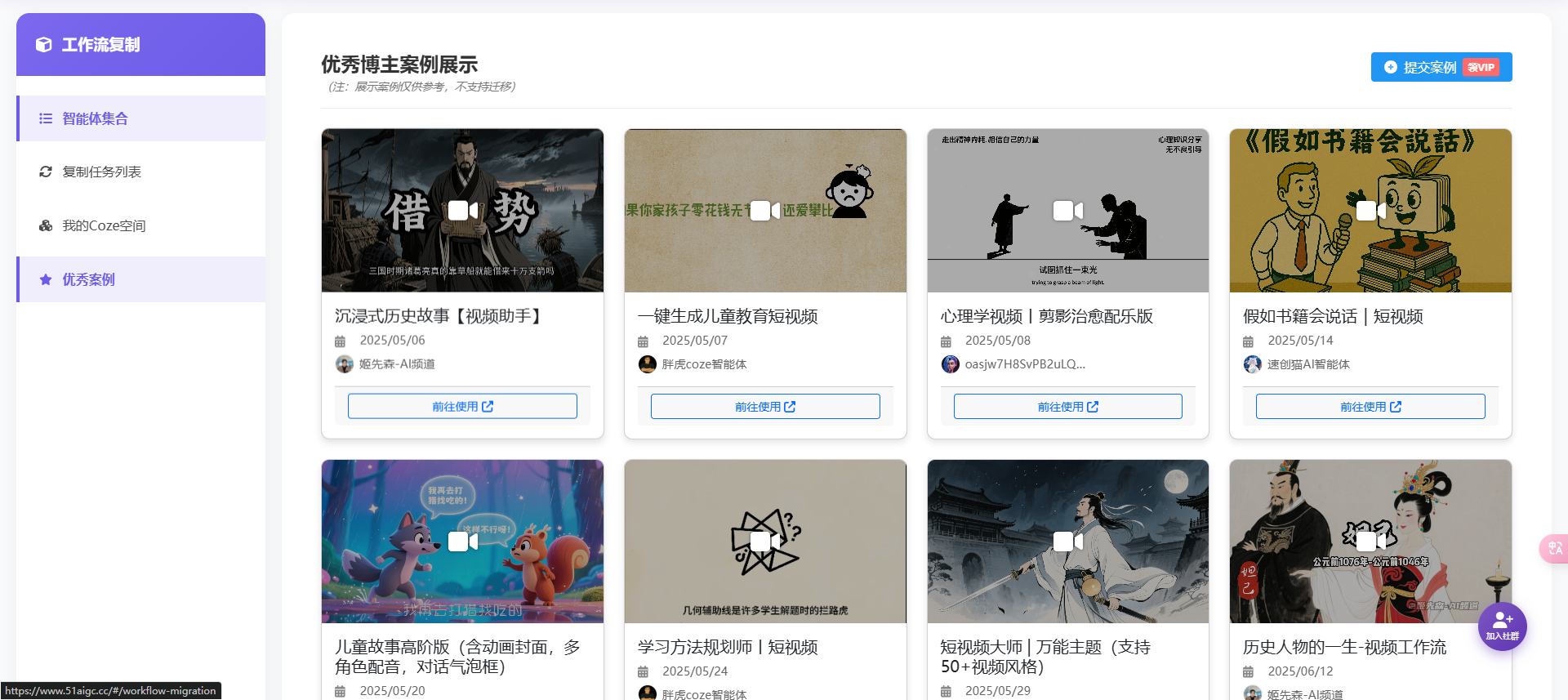Image resolution: width=1568 pixels, height=700 pixels.
Task: Open 复制任务列表 in the sidebar
Action: (x=141, y=172)
